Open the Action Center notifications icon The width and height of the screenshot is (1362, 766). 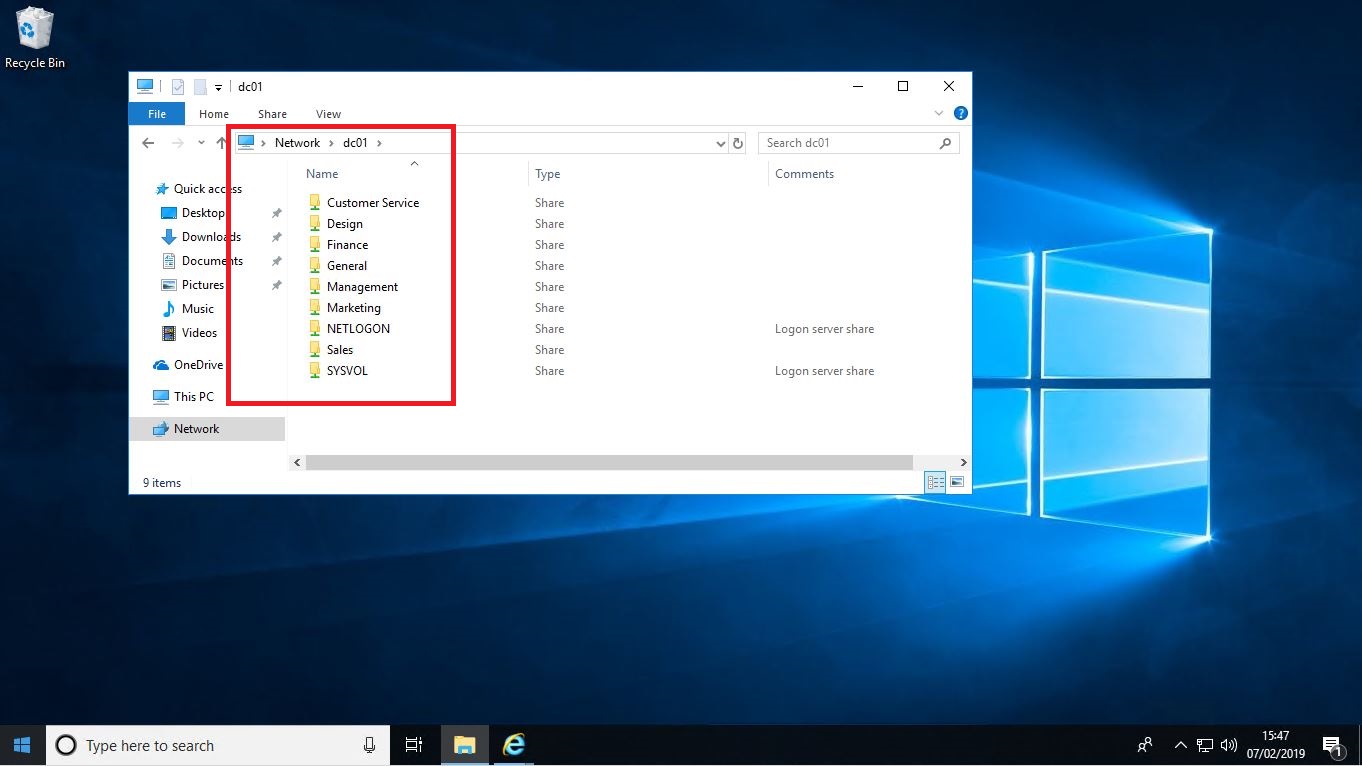click(x=1333, y=745)
